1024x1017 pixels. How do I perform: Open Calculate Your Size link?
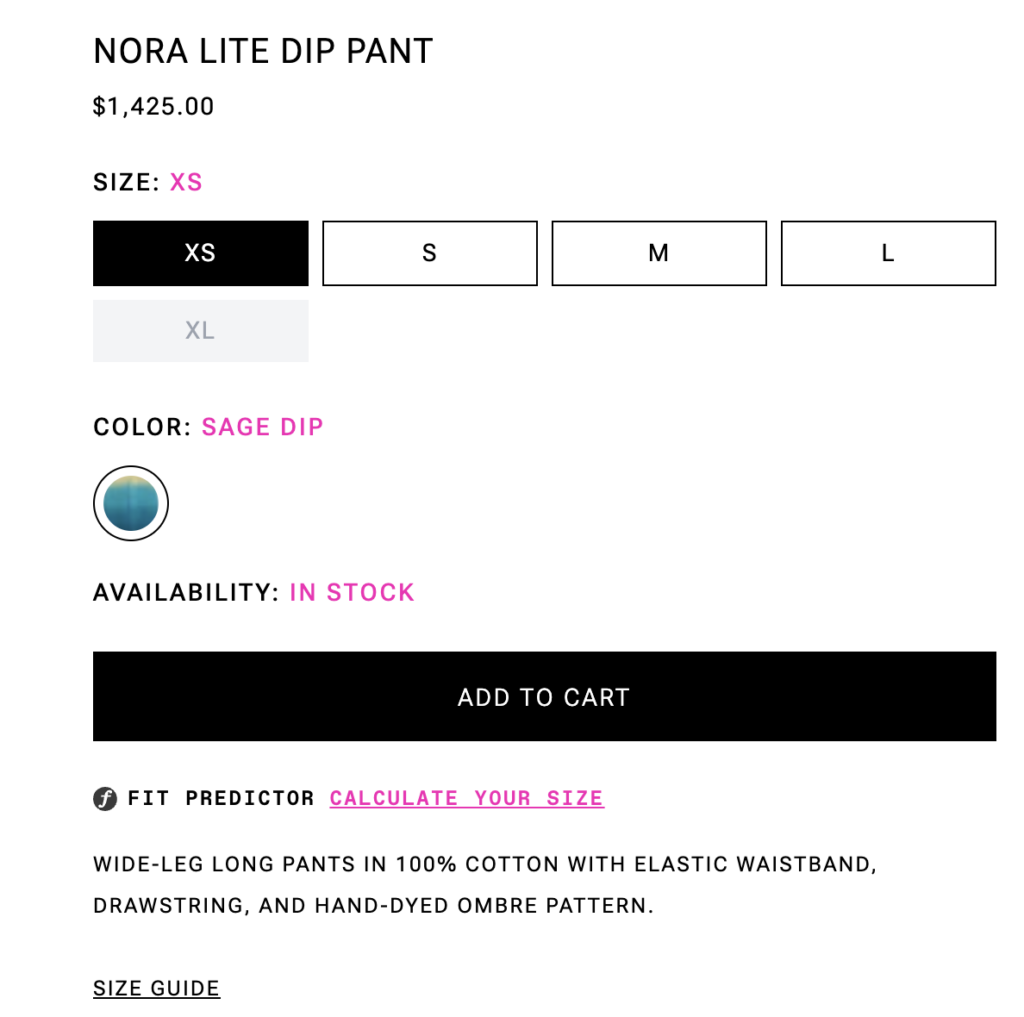click(467, 798)
